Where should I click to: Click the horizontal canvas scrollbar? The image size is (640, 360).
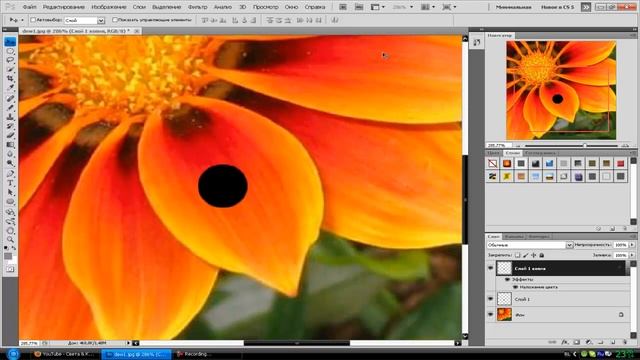click(297, 343)
